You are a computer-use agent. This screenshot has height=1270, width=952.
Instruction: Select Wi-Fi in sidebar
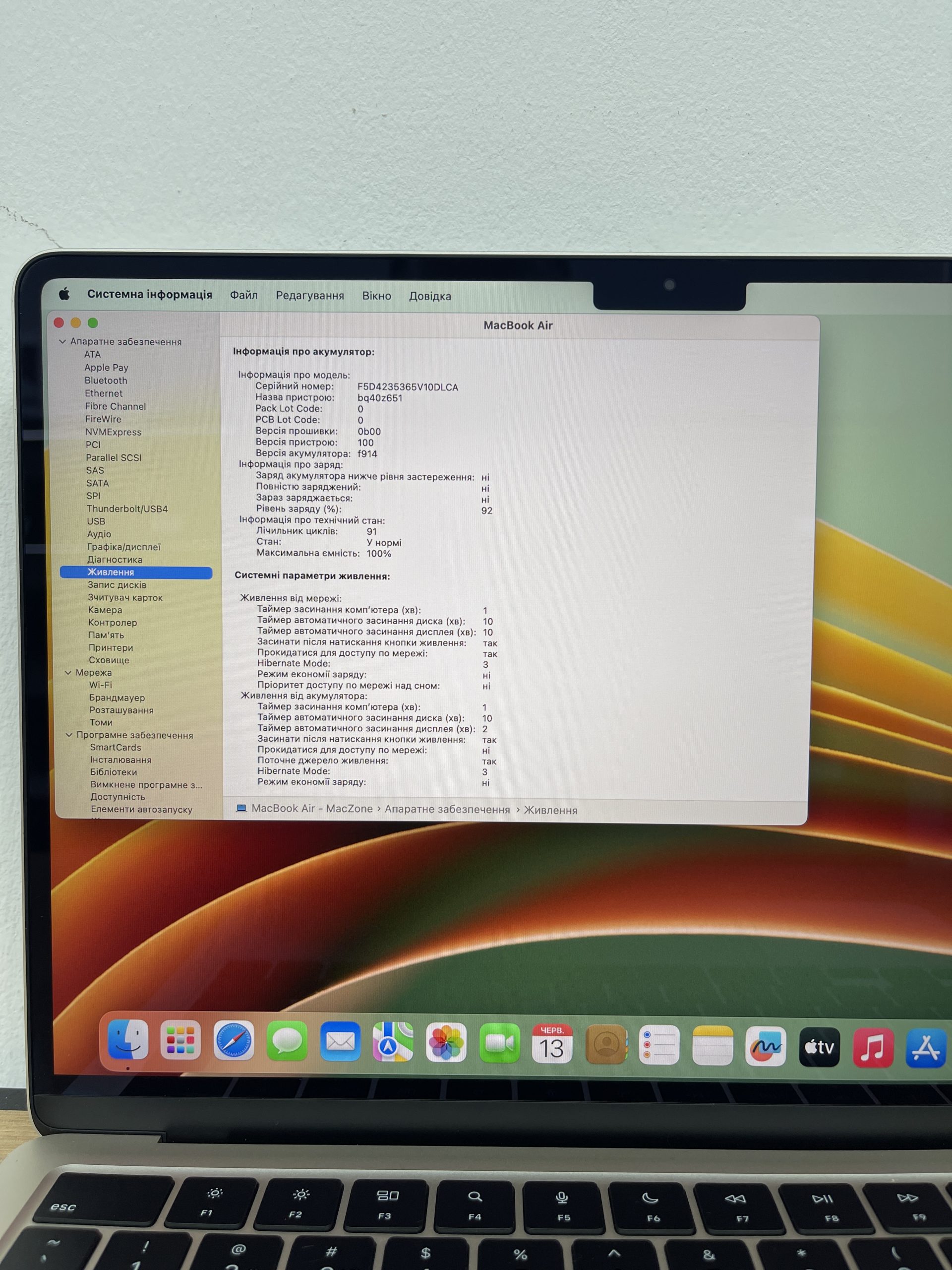click(101, 685)
